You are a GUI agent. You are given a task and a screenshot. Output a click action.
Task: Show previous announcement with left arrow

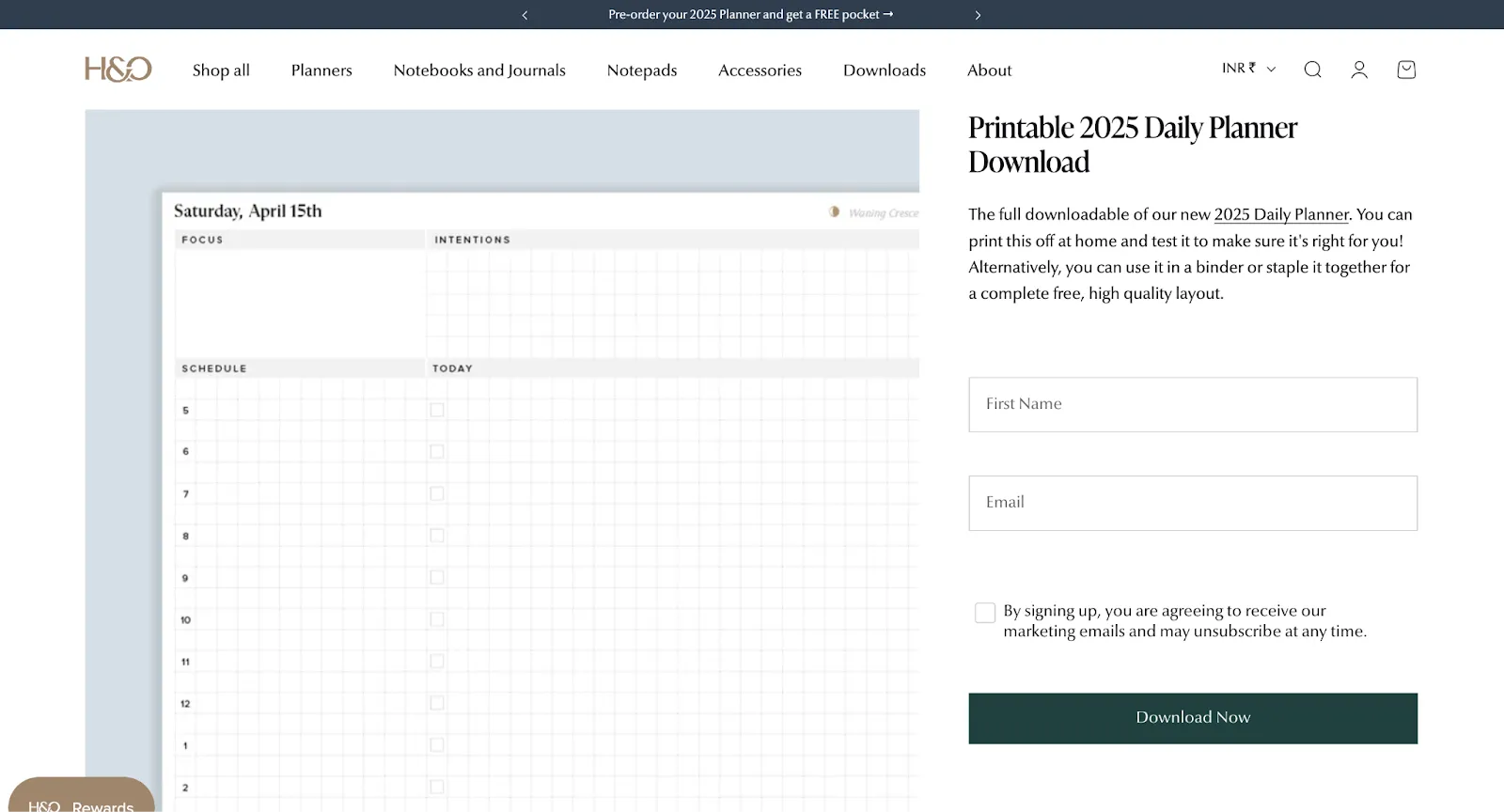(x=525, y=15)
